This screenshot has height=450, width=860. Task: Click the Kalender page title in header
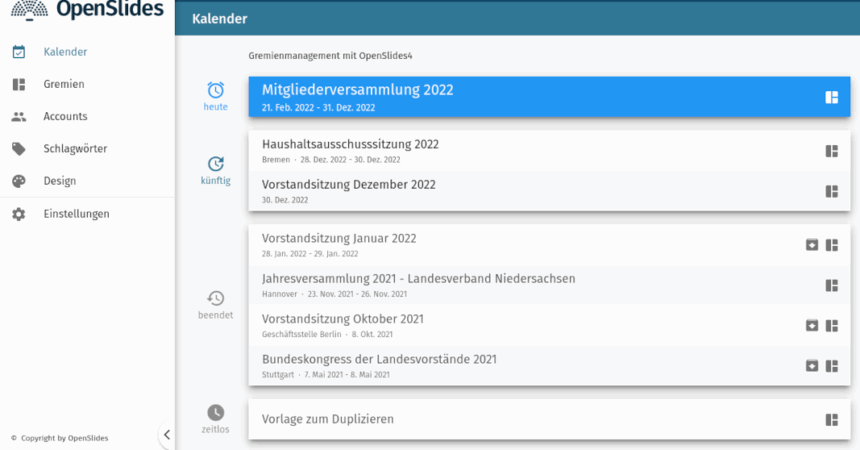(x=219, y=19)
